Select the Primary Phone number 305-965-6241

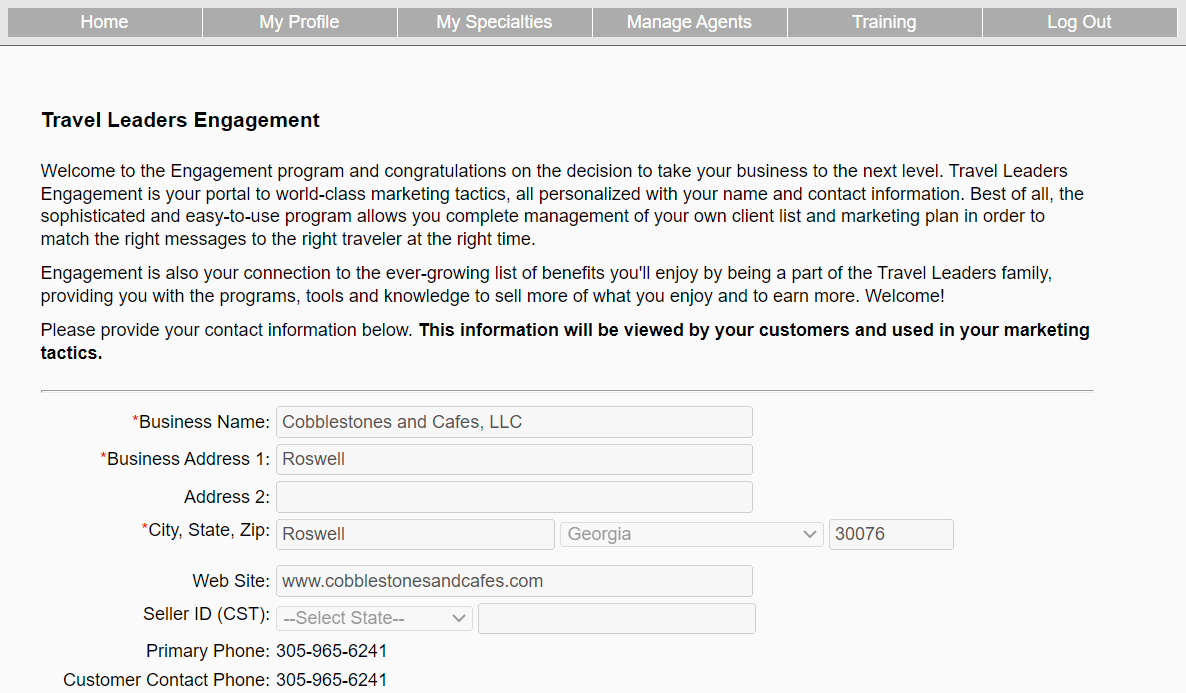pyautogui.click(x=331, y=651)
